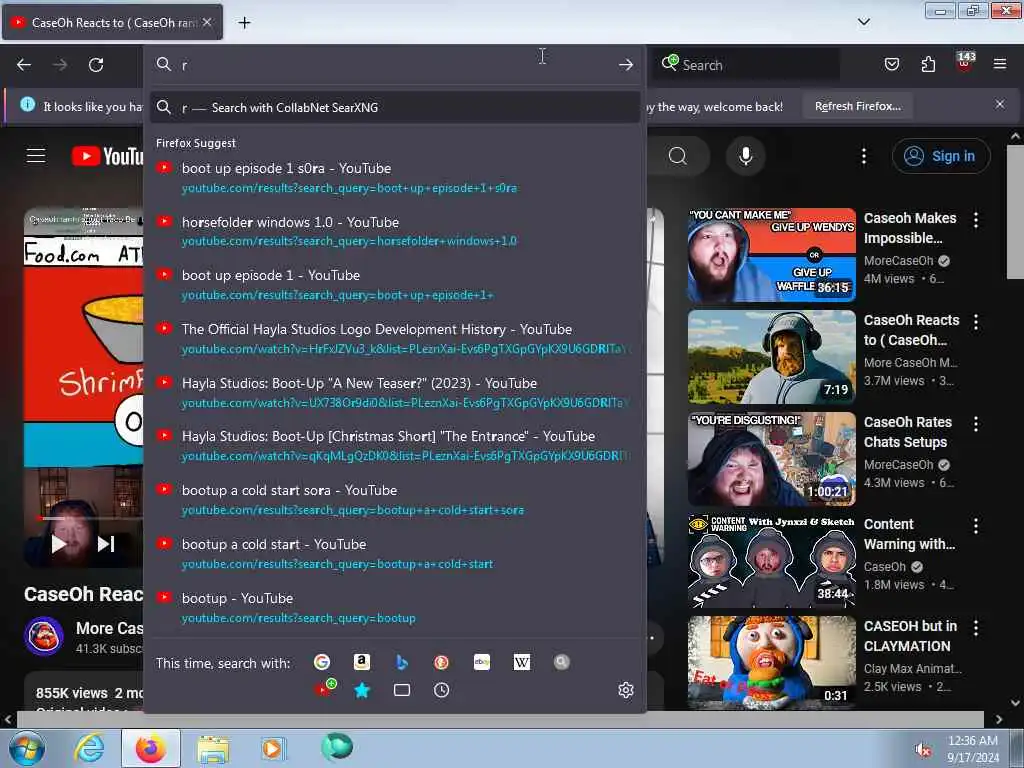Click the toolbar Search box

click(x=746, y=65)
